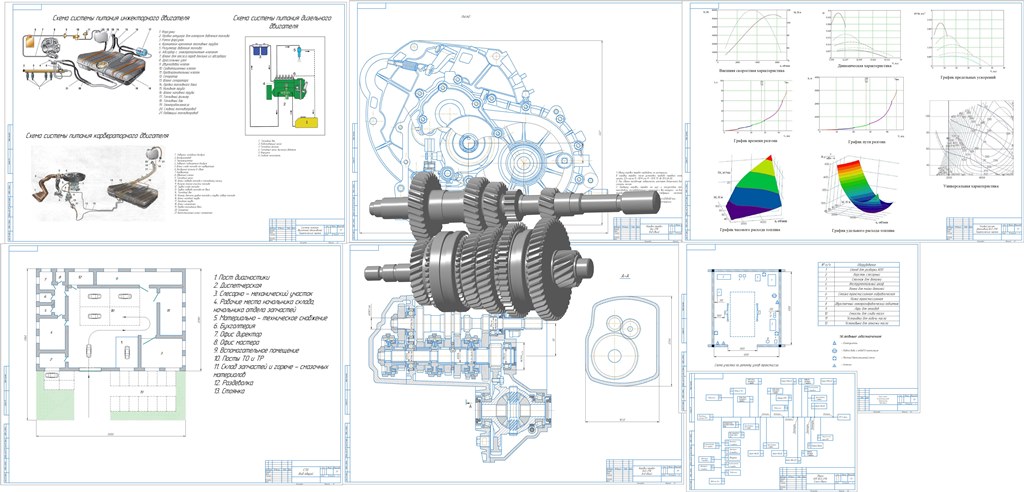Click the blue fuel filters in the diesel diagram
The image size is (1024, 492).
tap(263, 50)
